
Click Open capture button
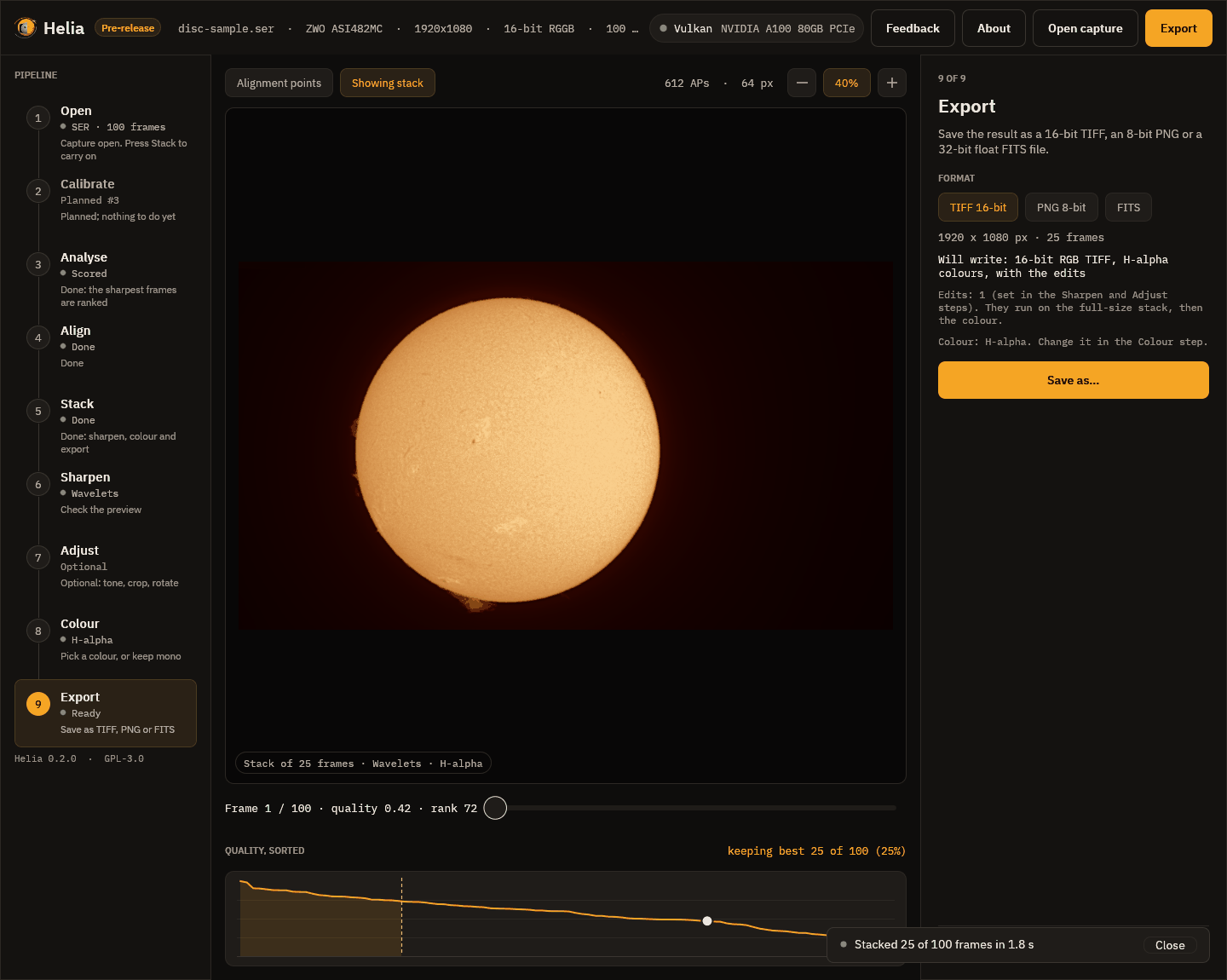pyautogui.click(x=1086, y=28)
